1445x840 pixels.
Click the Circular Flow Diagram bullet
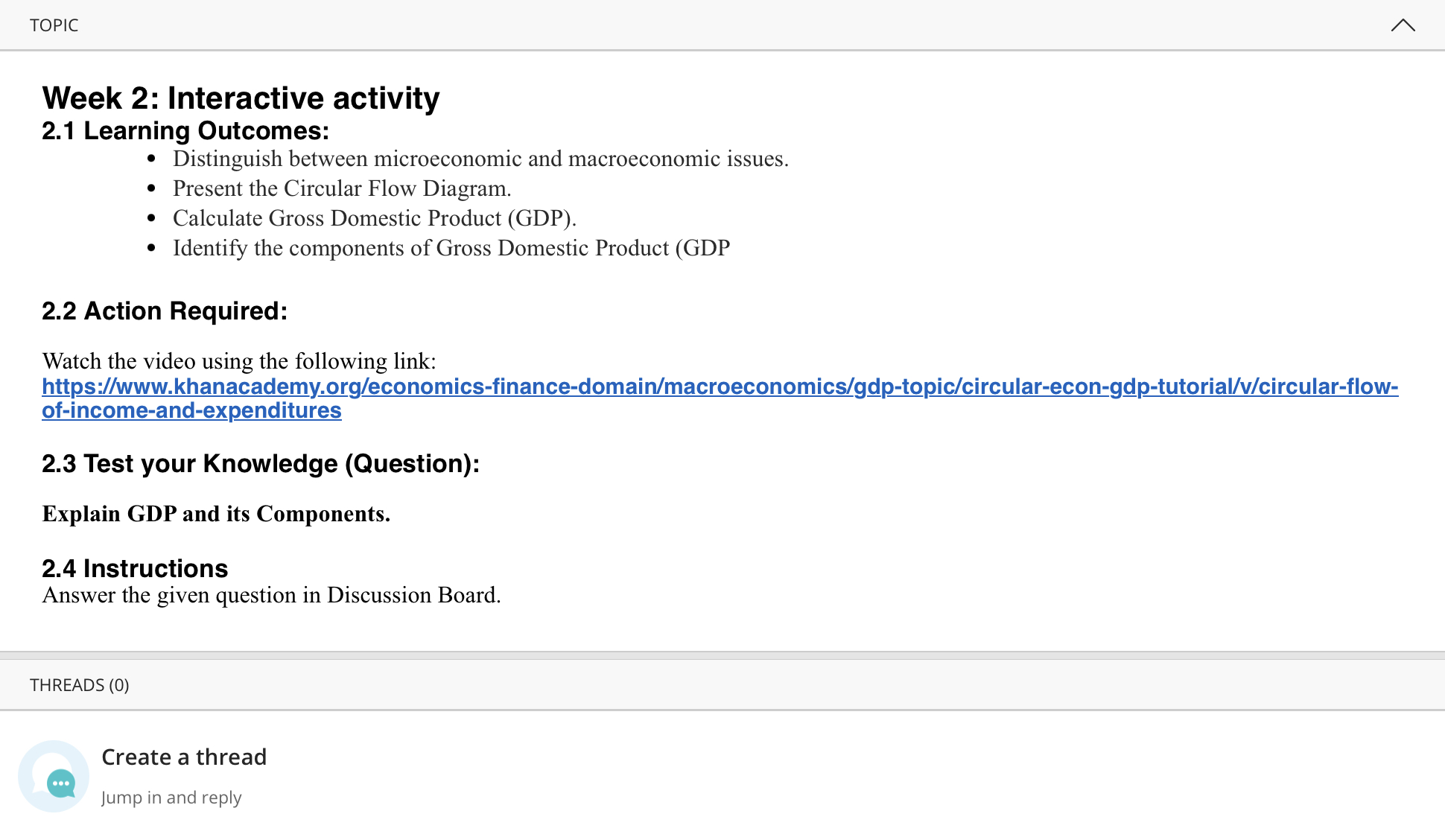click(342, 188)
